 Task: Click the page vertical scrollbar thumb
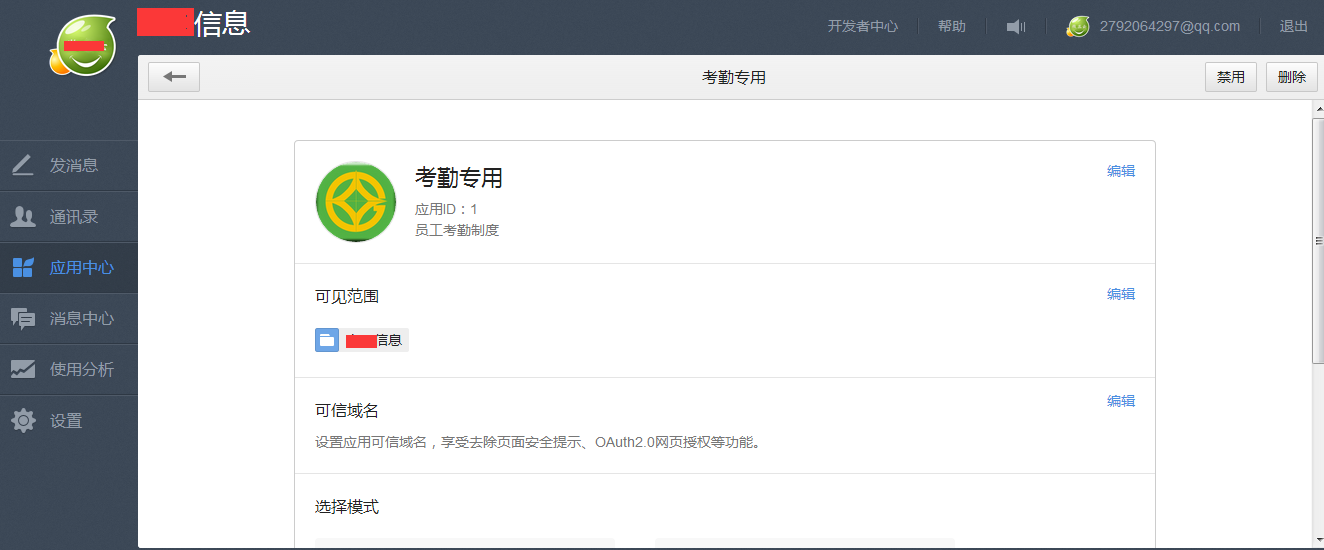tap(1318, 240)
